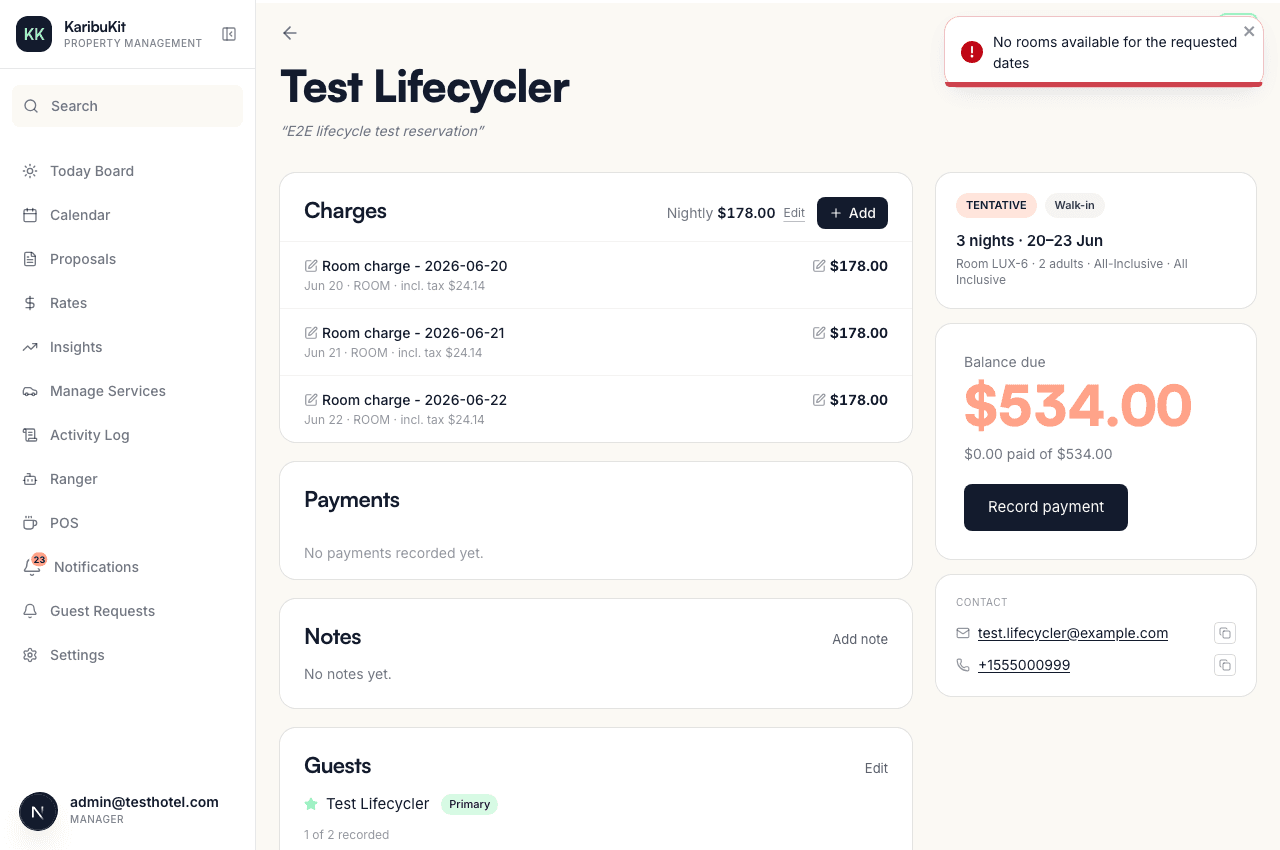This screenshot has height=850, width=1280.
Task: Edit the nightly rate
Action: point(794,213)
